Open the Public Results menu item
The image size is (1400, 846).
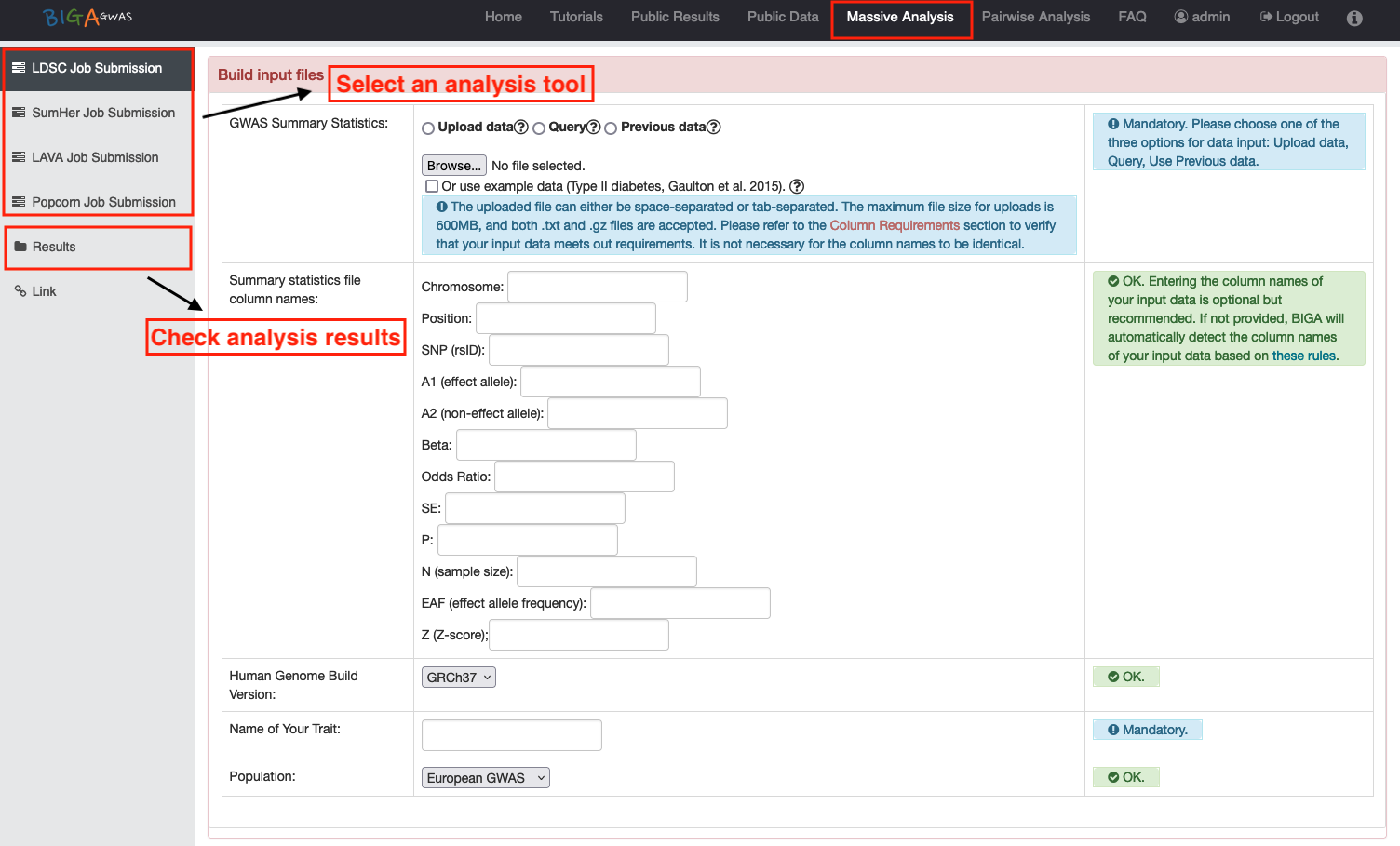click(675, 17)
